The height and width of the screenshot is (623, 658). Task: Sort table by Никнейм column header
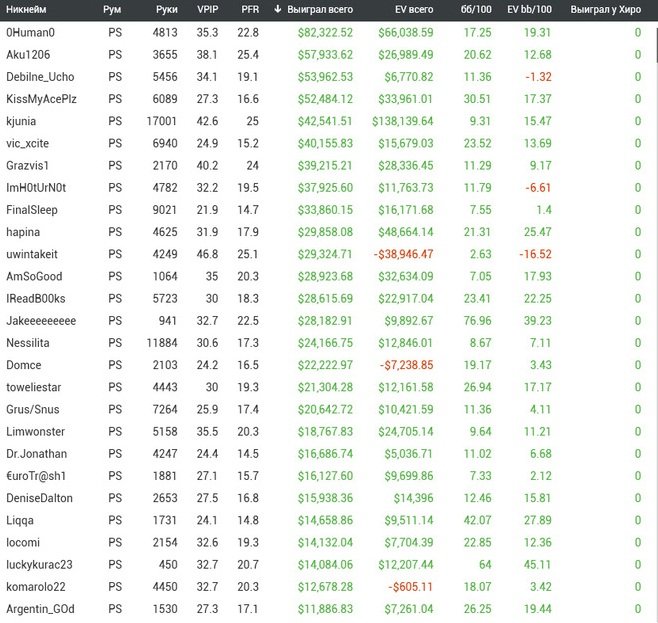[x=29, y=9]
